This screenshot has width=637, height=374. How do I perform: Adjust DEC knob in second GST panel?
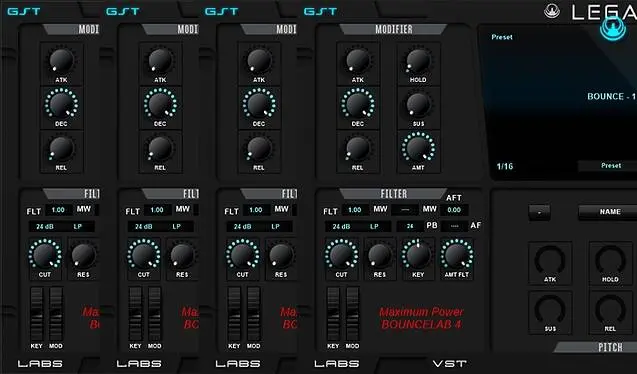[160, 104]
